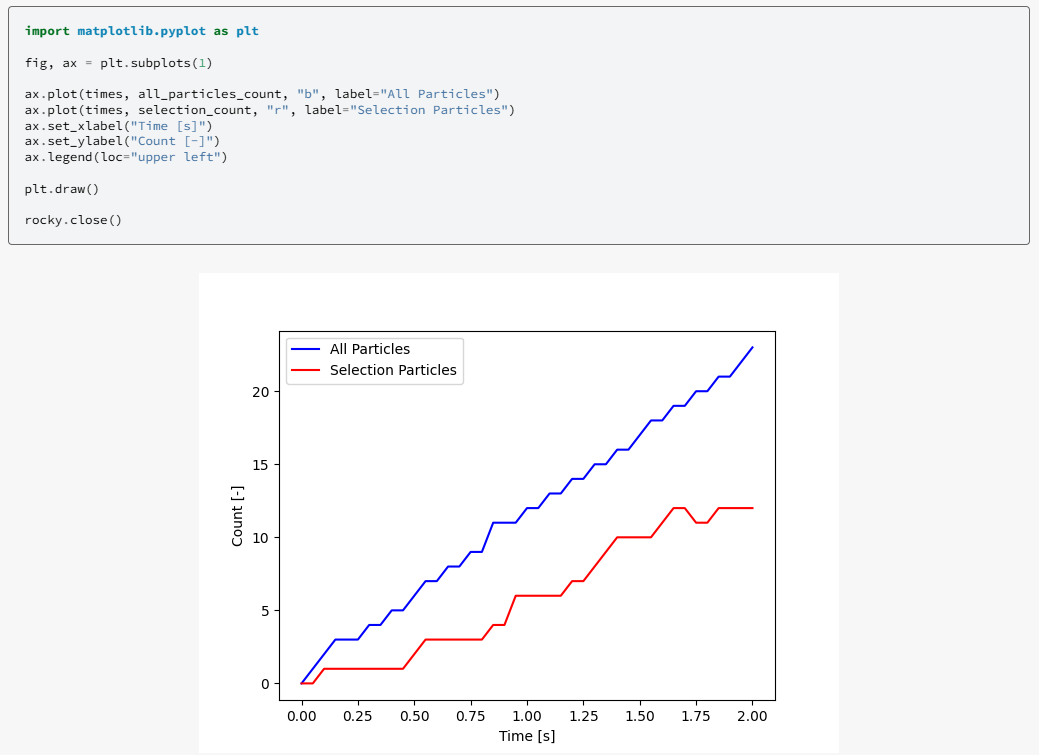This screenshot has width=1039, height=755.
Task: Click the 'Count [-]' y-axis label on chart
Action: click(x=237, y=516)
